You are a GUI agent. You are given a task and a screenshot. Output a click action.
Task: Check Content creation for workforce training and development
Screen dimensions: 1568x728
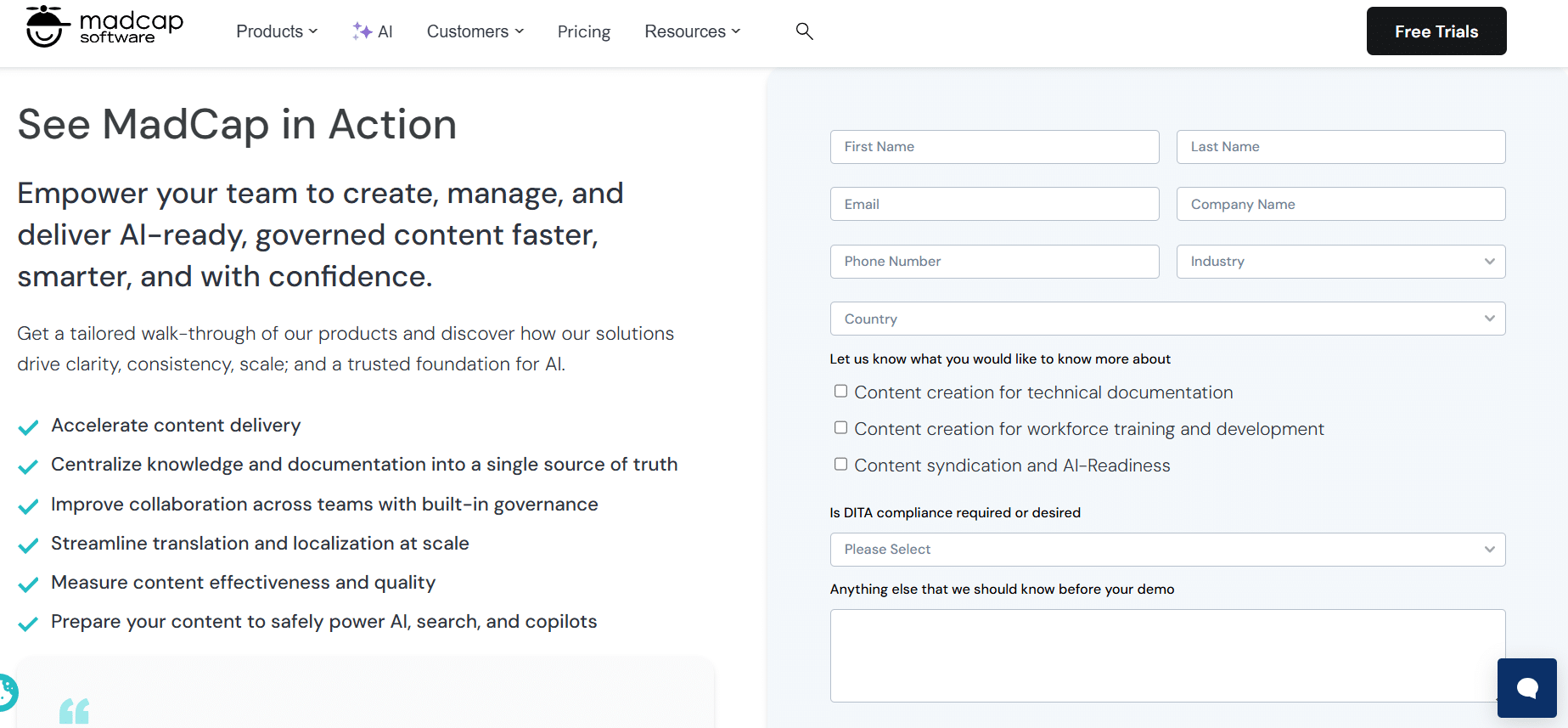840,427
